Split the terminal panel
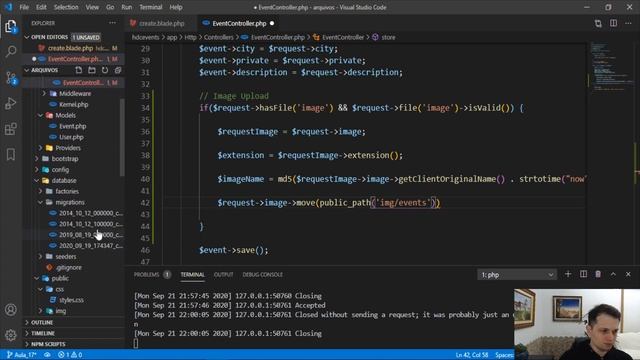Screen dimensions: 640x360 pos(583,274)
